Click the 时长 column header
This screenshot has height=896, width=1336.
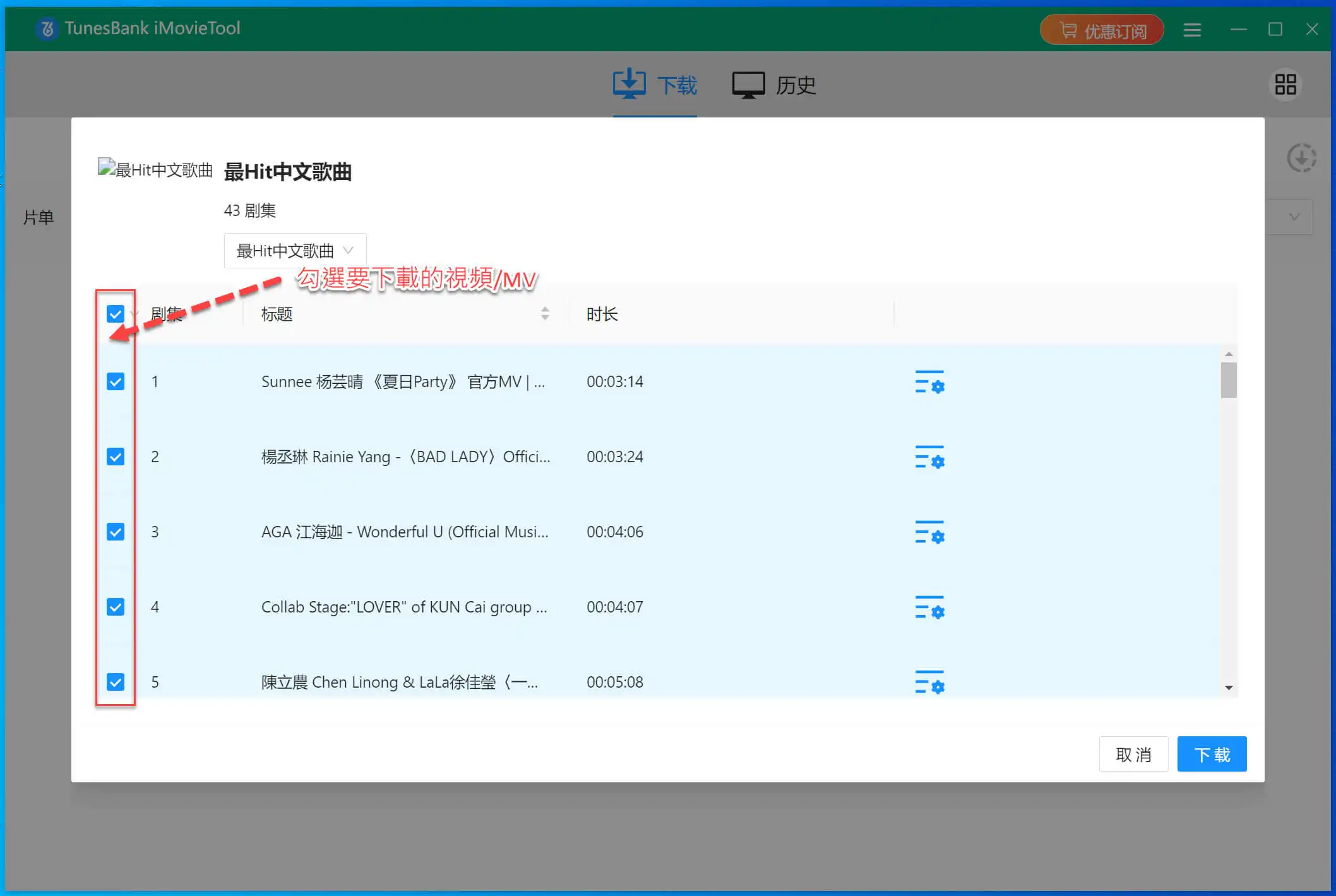point(602,314)
